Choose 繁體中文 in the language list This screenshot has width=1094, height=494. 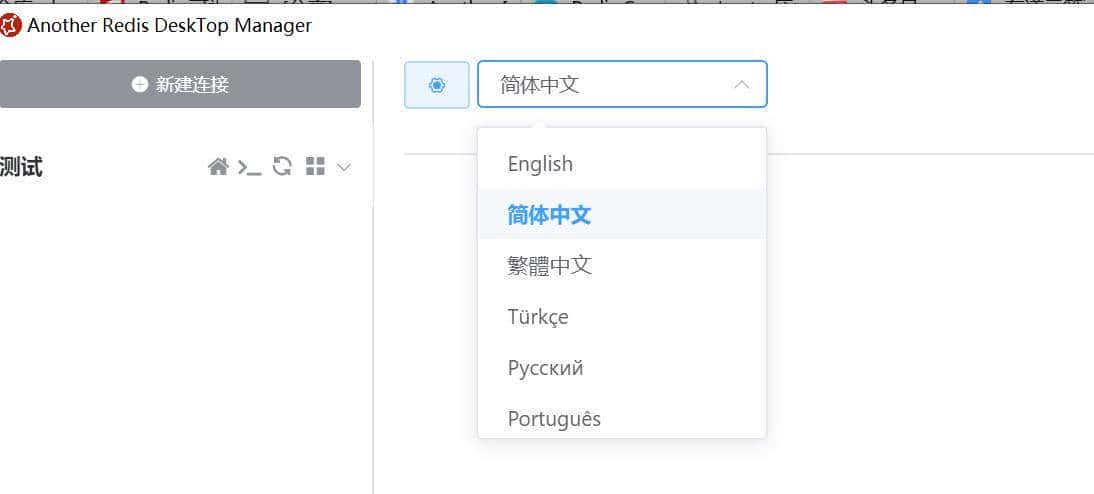[x=622, y=265]
